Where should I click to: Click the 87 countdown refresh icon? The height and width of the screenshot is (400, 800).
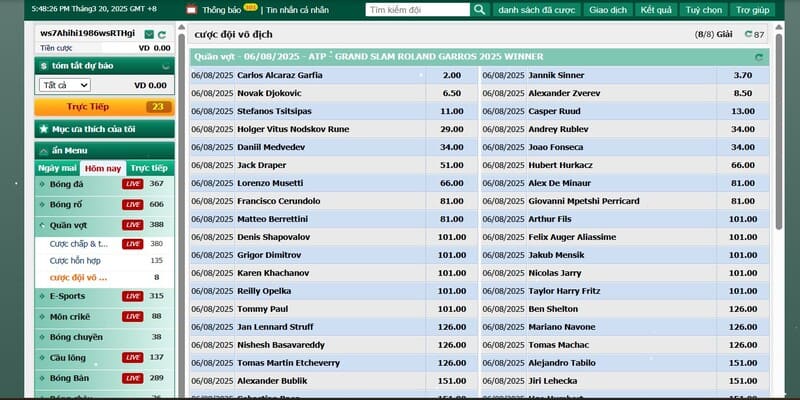pyautogui.click(x=748, y=34)
